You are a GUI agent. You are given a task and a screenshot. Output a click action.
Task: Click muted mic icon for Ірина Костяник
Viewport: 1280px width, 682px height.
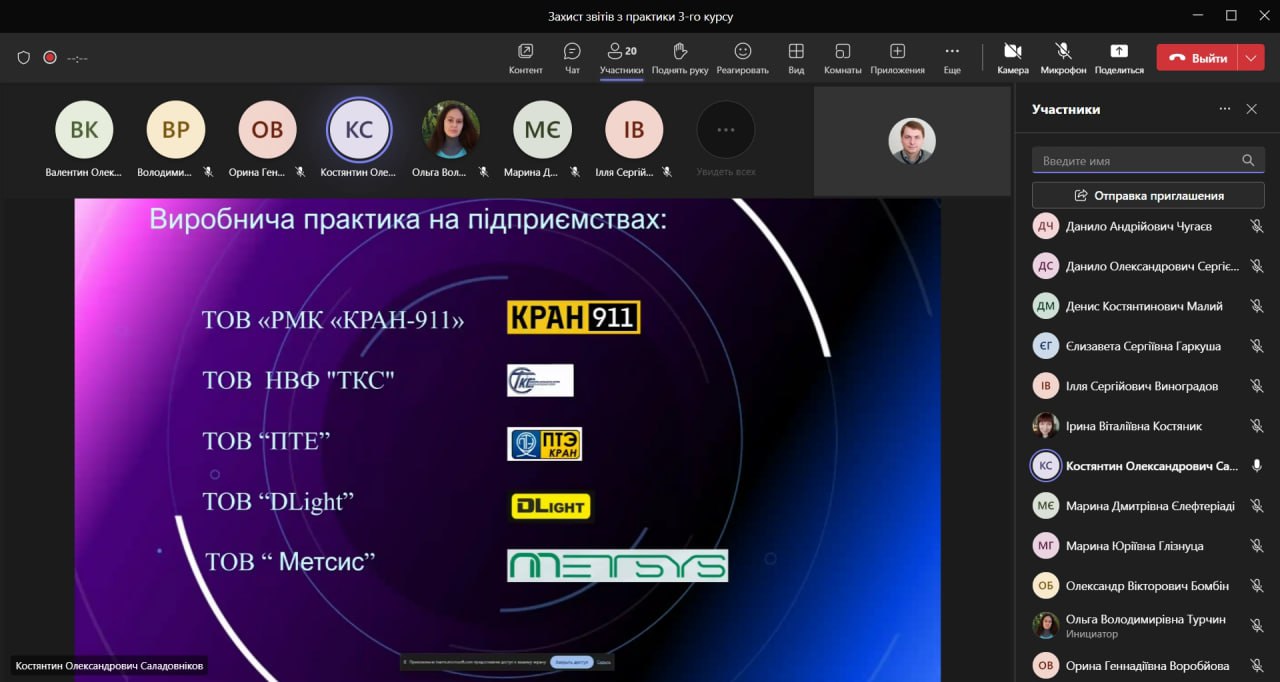pyautogui.click(x=1257, y=426)
